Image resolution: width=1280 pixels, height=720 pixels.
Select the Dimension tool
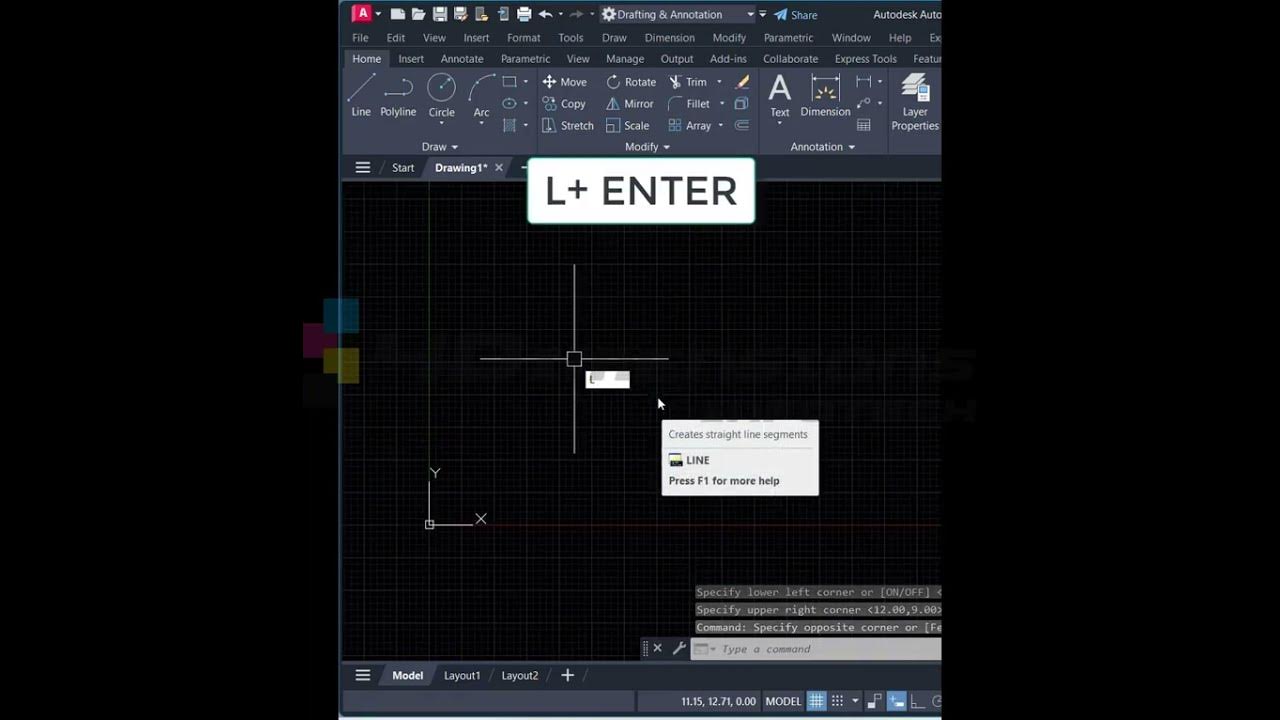tap(825, 96)
